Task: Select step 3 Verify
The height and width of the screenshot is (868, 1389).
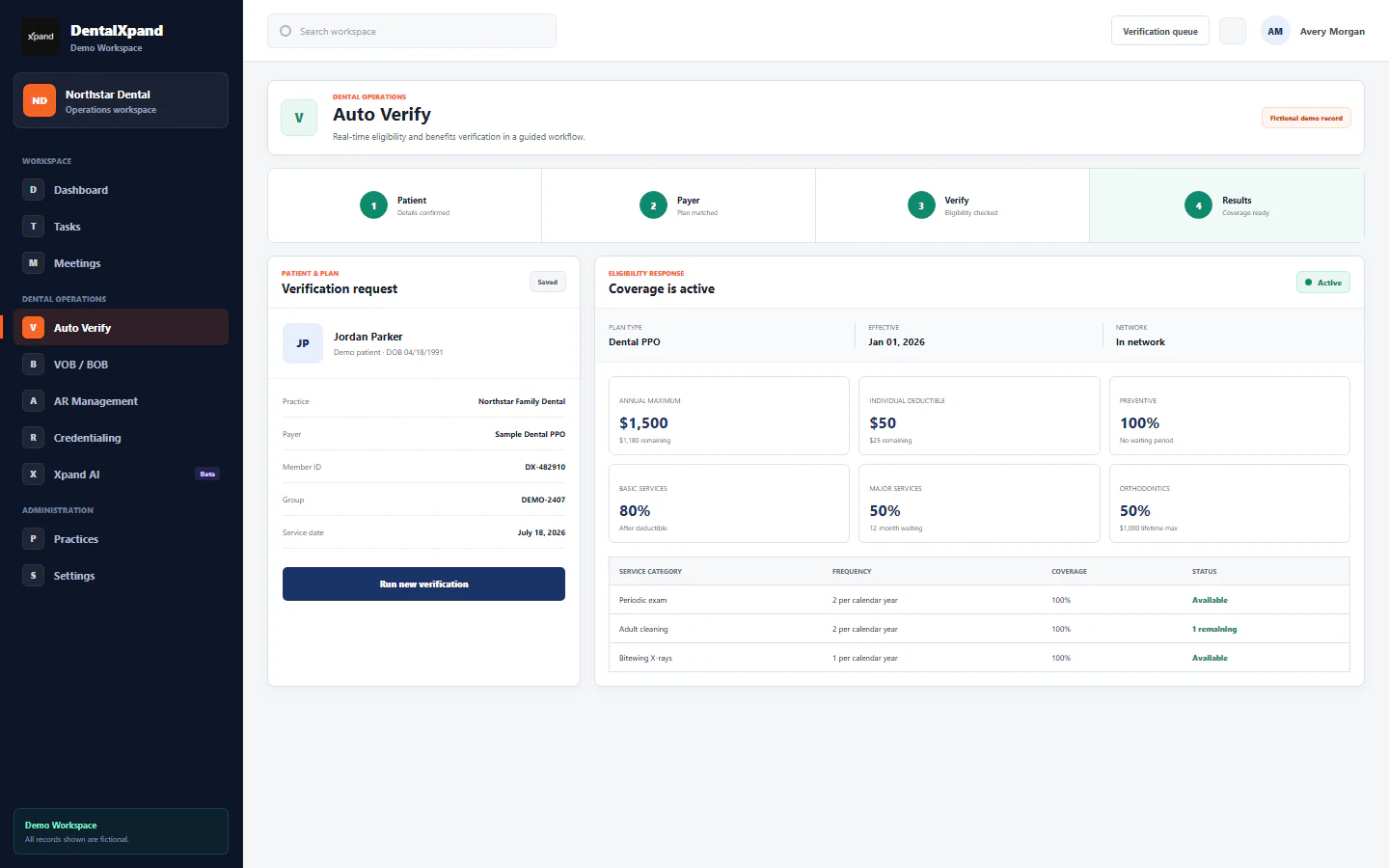Action: (952, 205)
